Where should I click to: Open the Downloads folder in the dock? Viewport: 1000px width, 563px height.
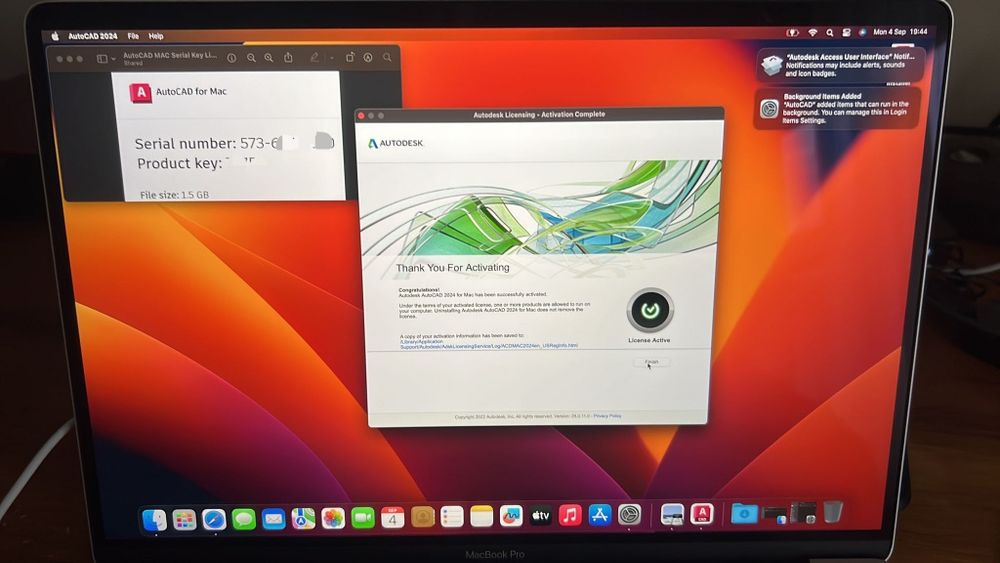pyautogui.click(x=744, y=513)
